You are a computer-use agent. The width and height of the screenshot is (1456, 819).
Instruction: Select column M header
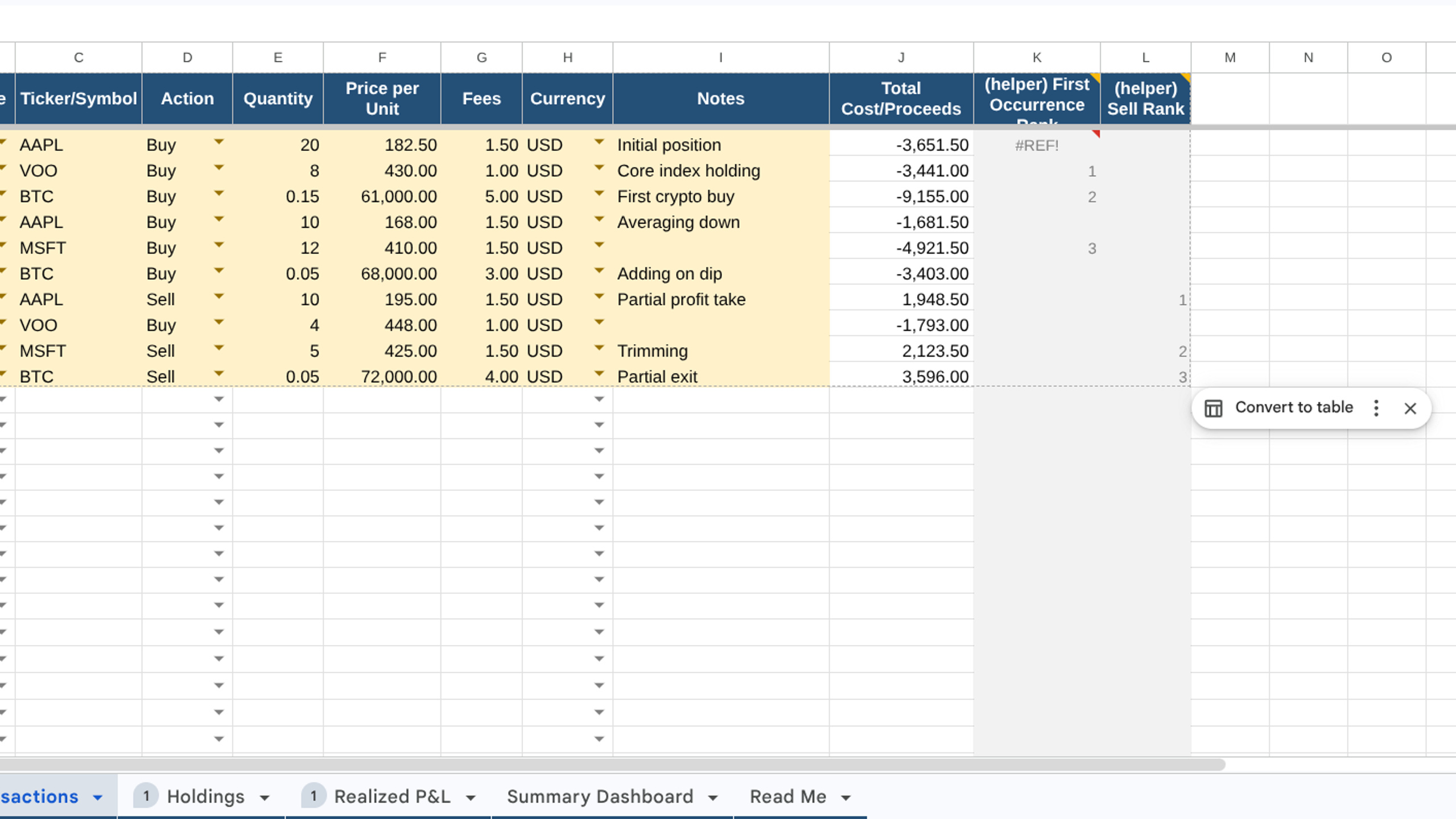tap(1230, 57)
